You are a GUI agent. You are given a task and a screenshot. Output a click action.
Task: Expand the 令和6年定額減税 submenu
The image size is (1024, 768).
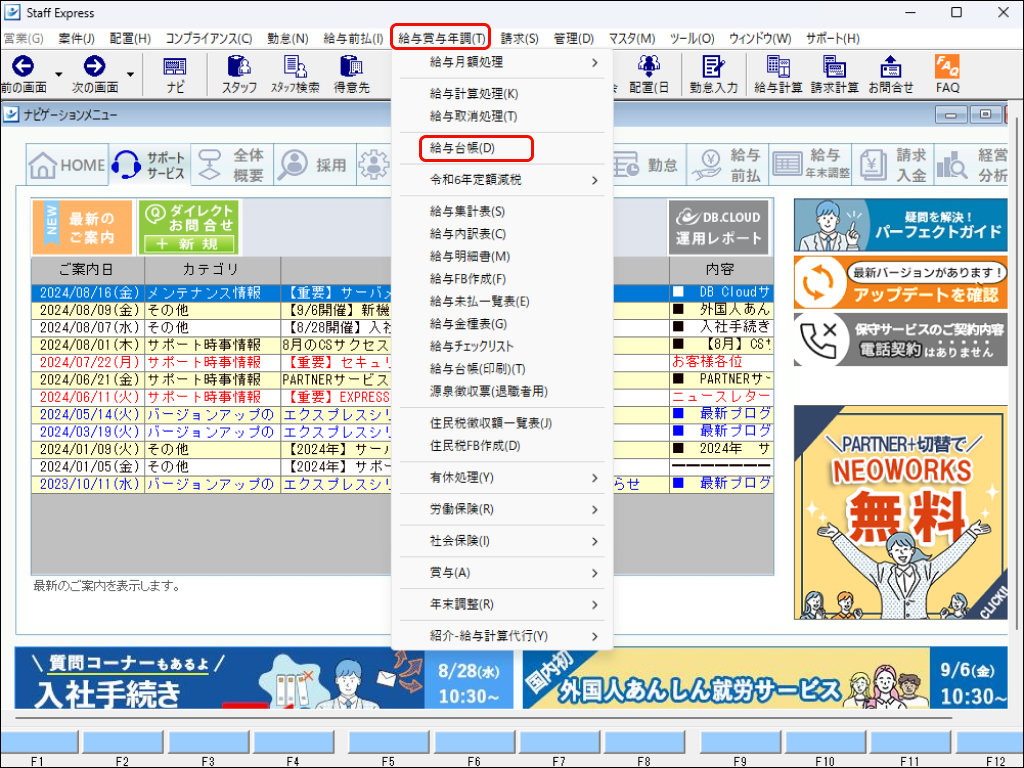[x=502, y=180]
